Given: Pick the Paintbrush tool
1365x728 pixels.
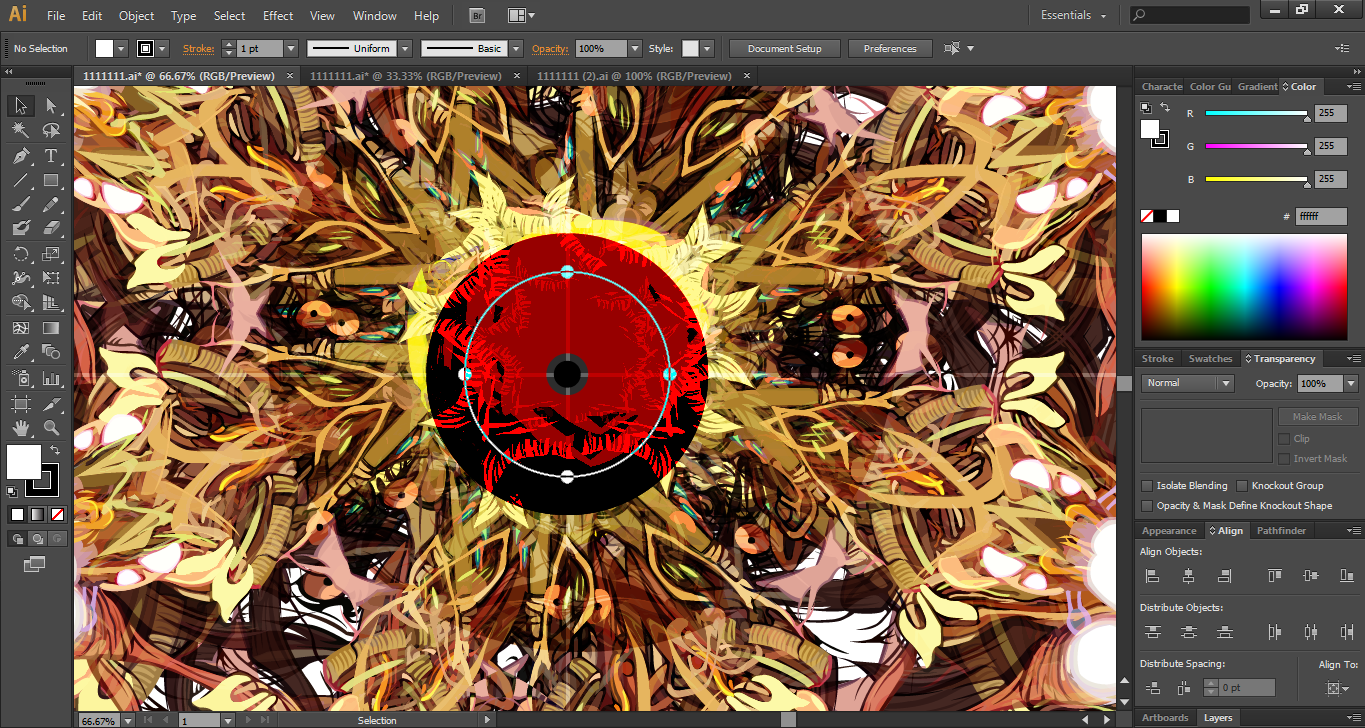Looking at the screenshot, I should pyautogui.click(x=20, y=205).
